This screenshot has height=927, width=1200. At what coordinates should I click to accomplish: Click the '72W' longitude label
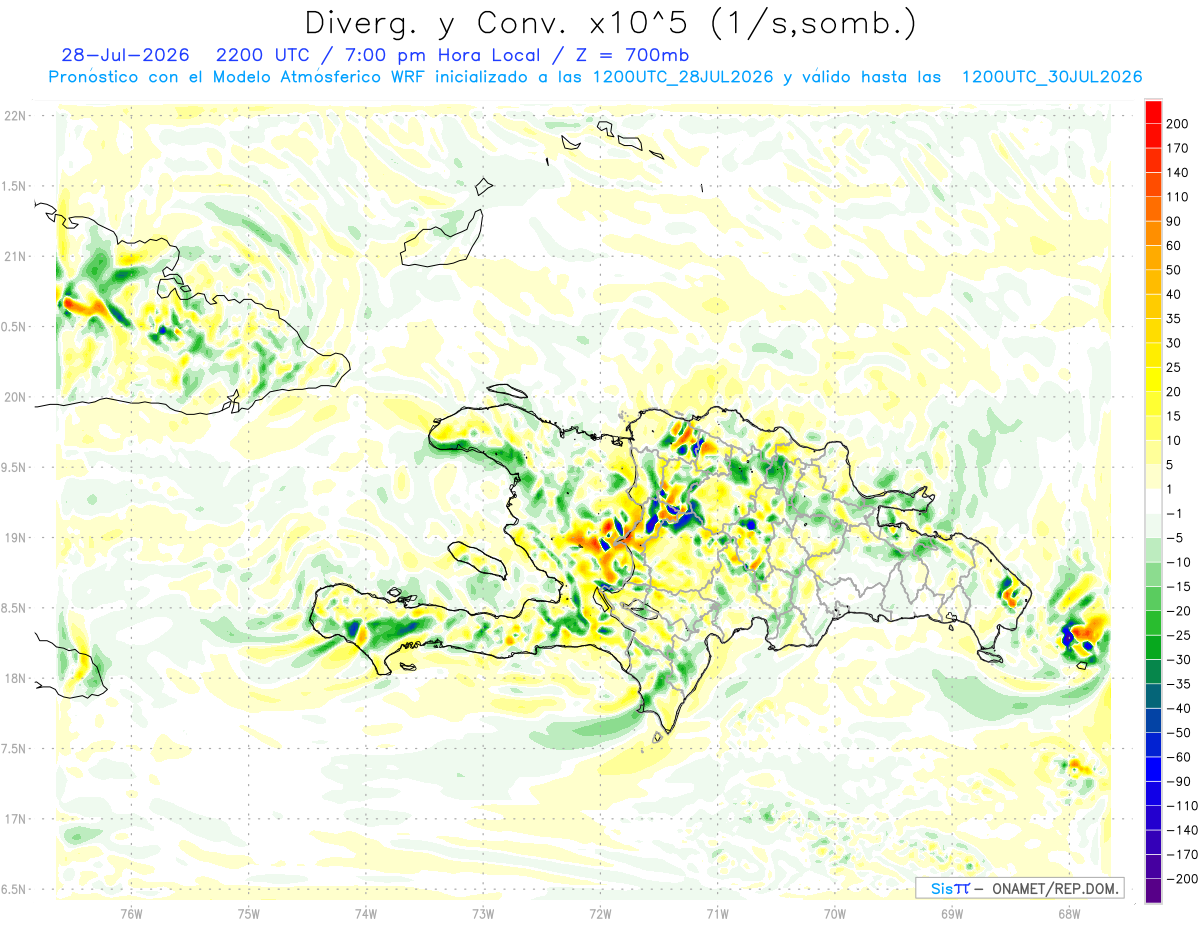click(x=600, y=913)
